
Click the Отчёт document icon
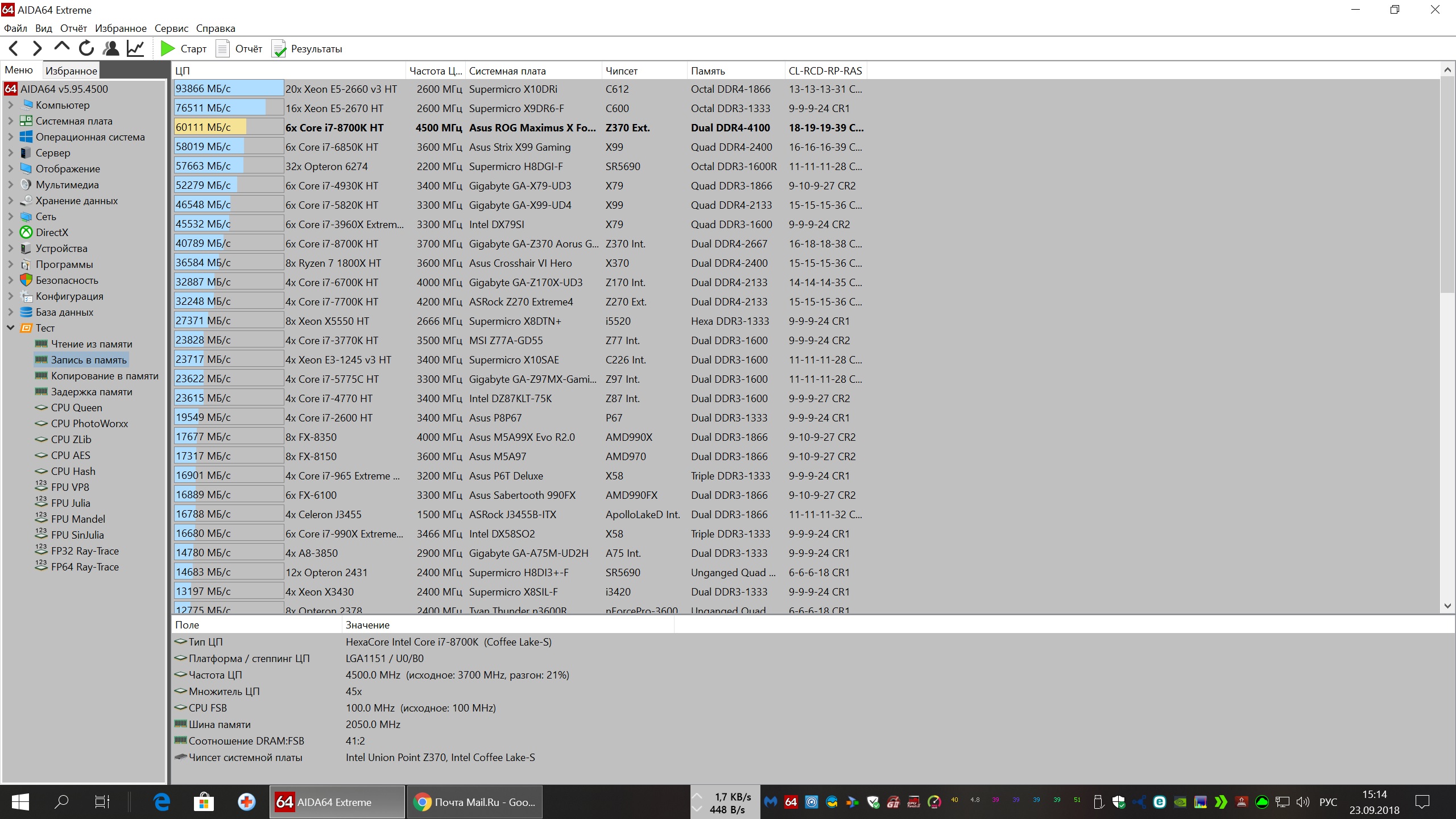(223, 49)
